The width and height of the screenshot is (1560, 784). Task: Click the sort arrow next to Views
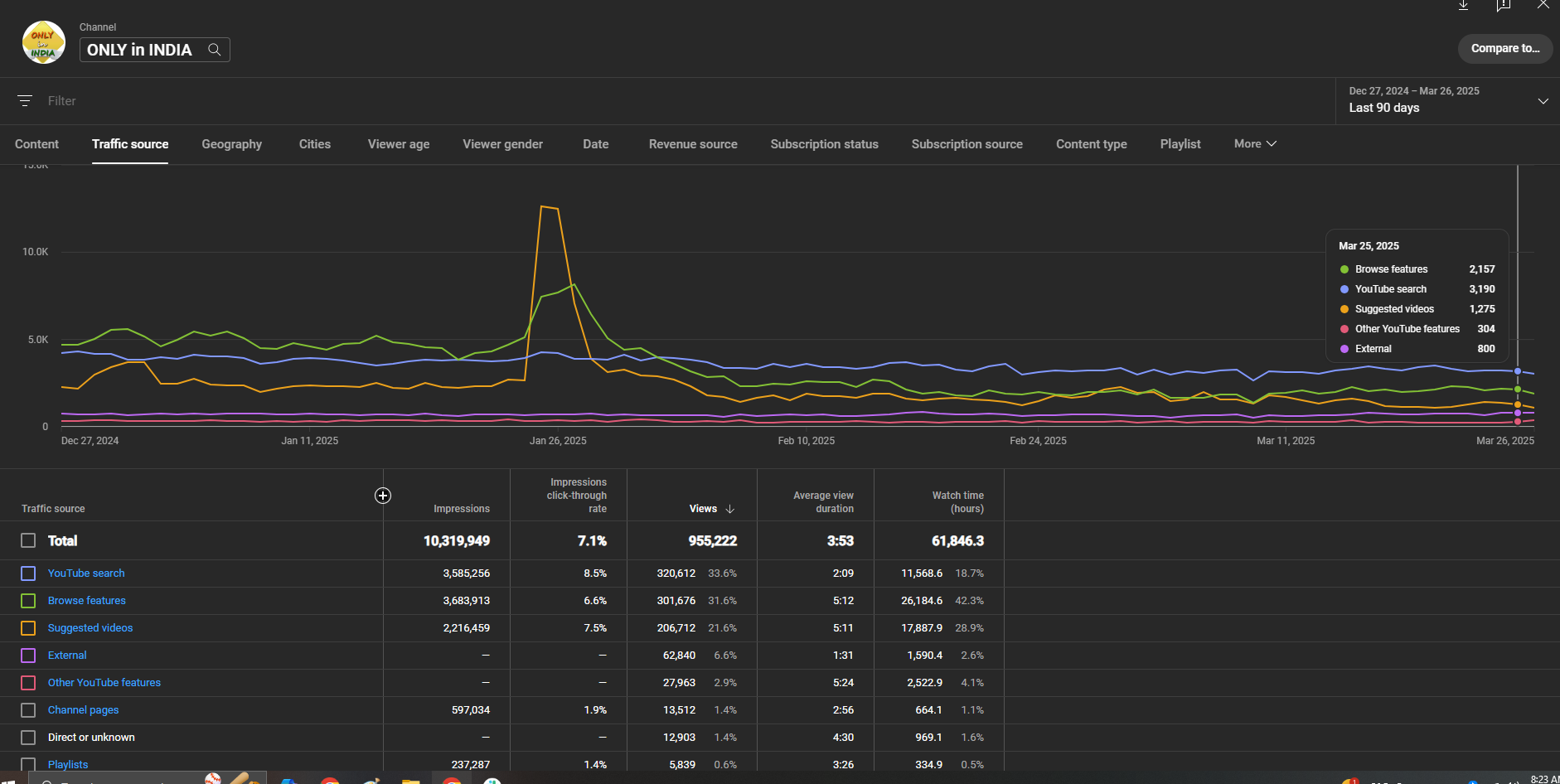tap(730, 509)
